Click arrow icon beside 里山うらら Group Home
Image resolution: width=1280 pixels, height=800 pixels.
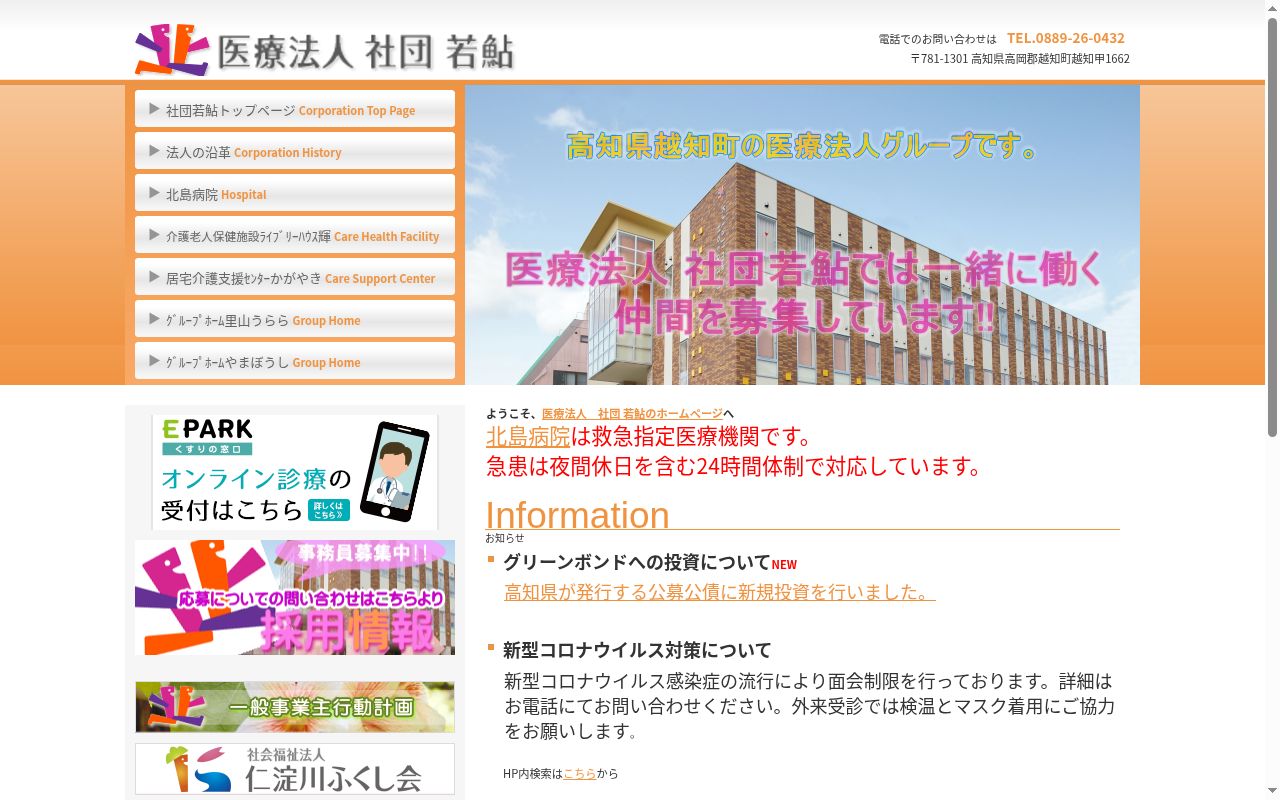(154, 319)
